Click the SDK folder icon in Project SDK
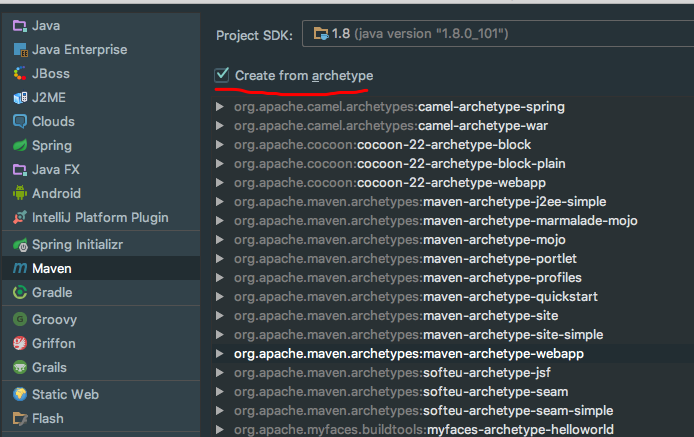Image resolution: width=694 pixels, height=437 pixels. [x=321, y=34]
